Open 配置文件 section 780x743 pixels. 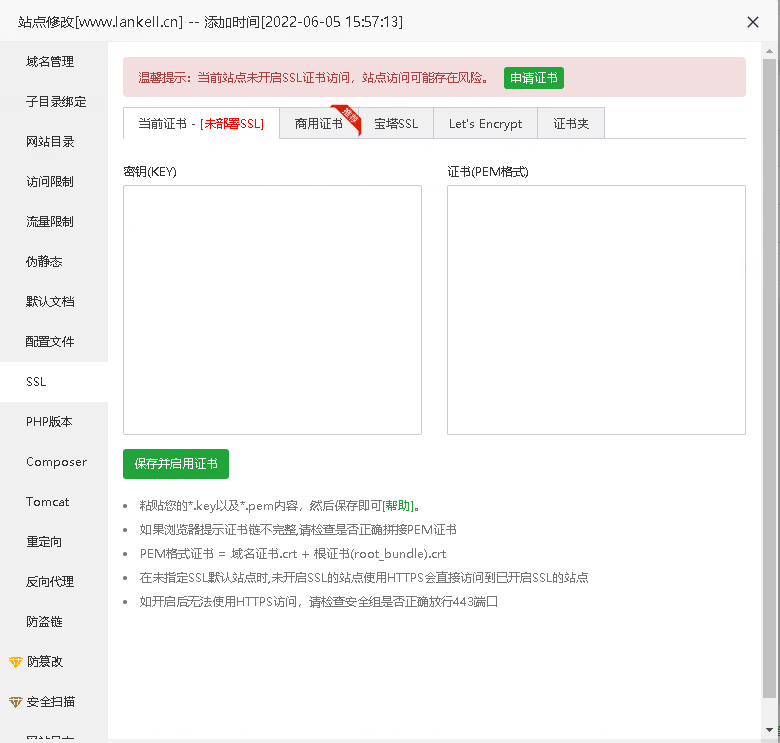[x=50, y=342]
